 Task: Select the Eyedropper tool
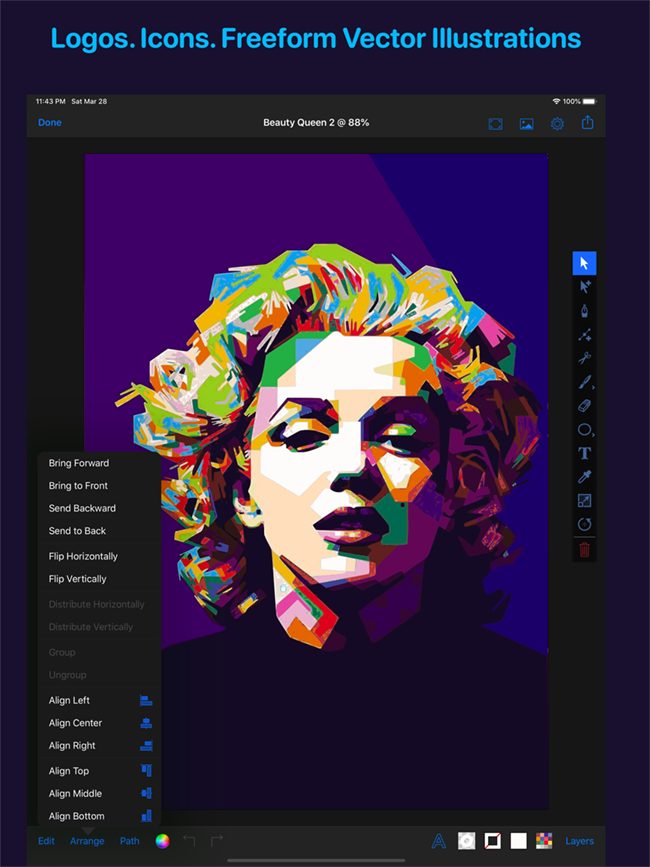(584, 477)
